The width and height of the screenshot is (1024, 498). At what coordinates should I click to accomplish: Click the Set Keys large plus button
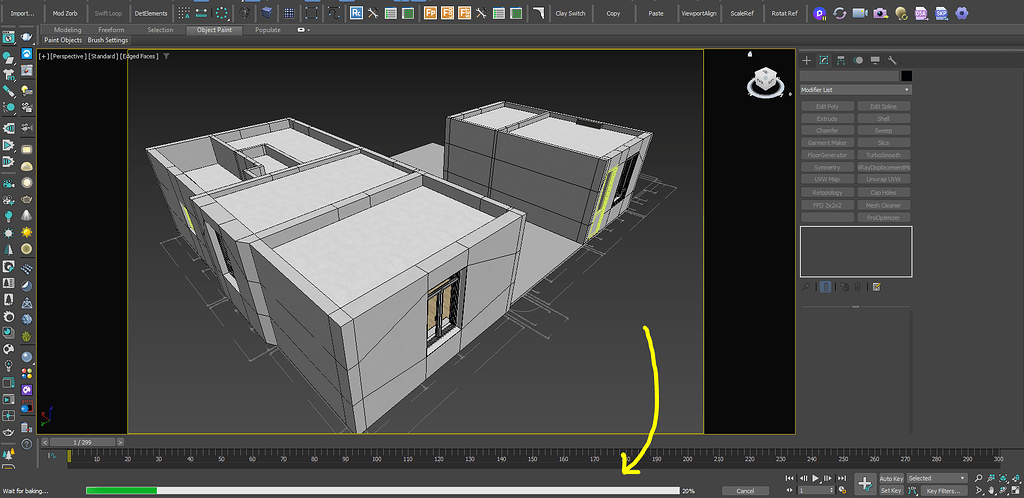click(x=865, y=484)
